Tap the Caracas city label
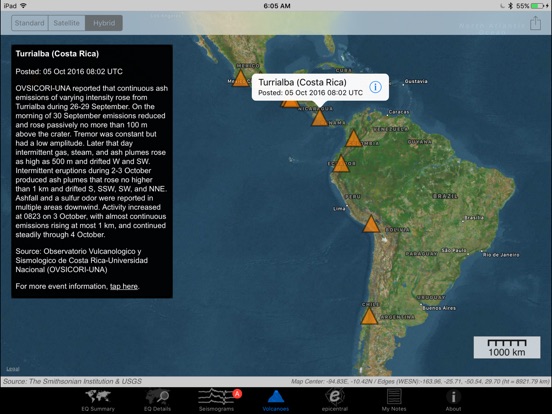The width and height of the screenshot is (552, 414). pos(399,112)
